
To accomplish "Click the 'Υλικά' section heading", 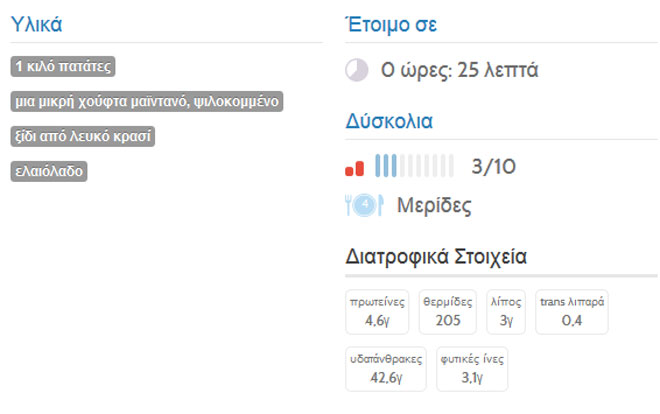I will click(37, 25).
